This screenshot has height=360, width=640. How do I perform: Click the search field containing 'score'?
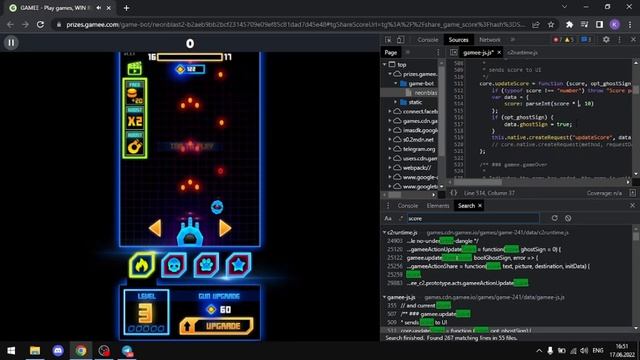[x=473, y=218]
